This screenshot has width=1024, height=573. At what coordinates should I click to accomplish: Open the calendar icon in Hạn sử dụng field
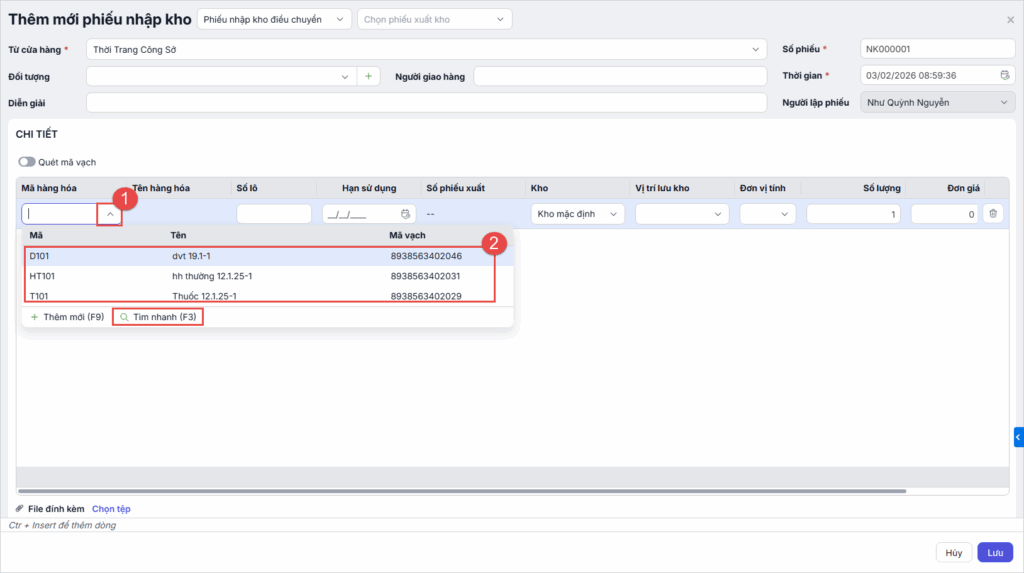(405, 214)
